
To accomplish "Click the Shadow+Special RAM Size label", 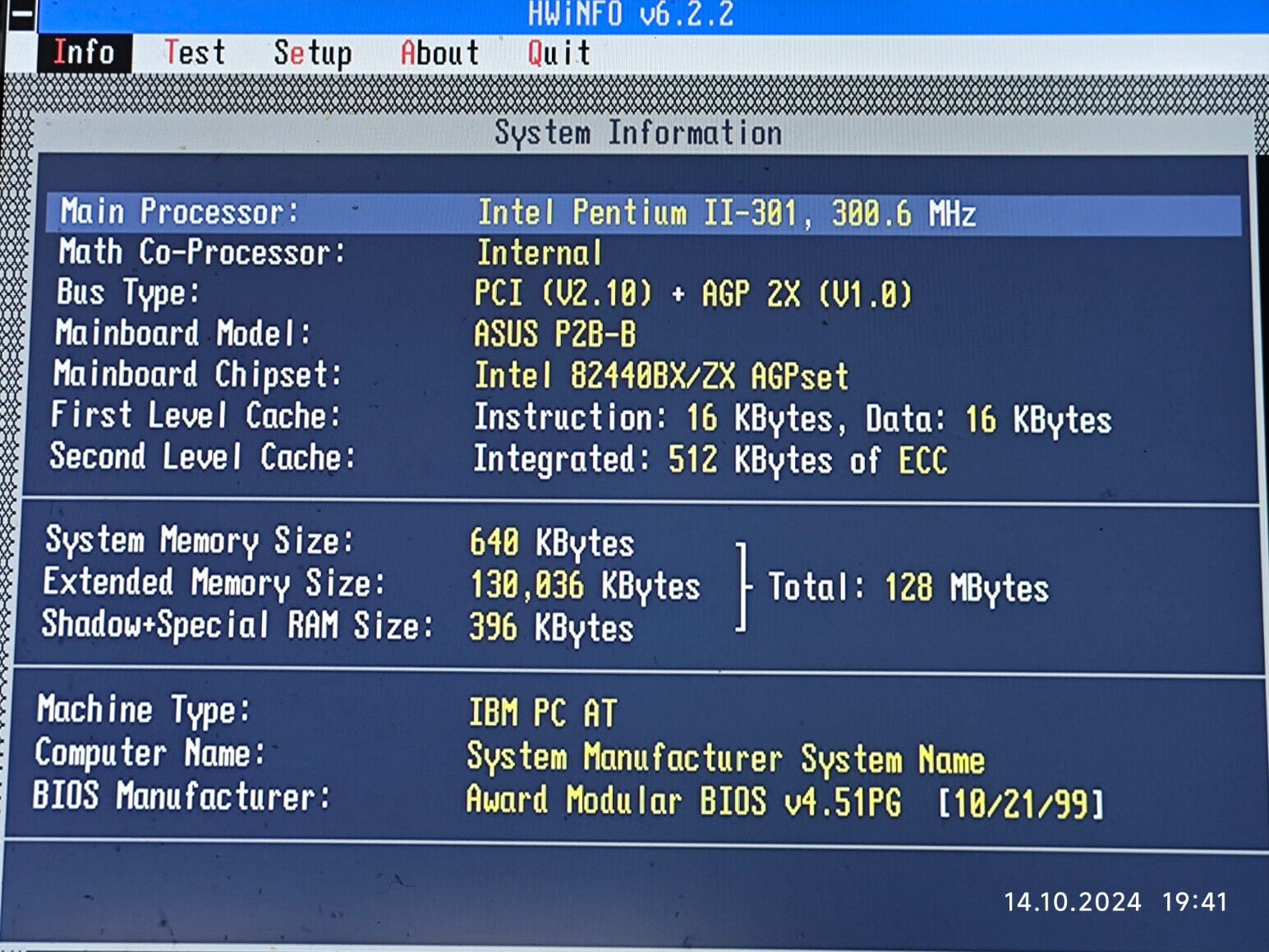I will (237, 625).
